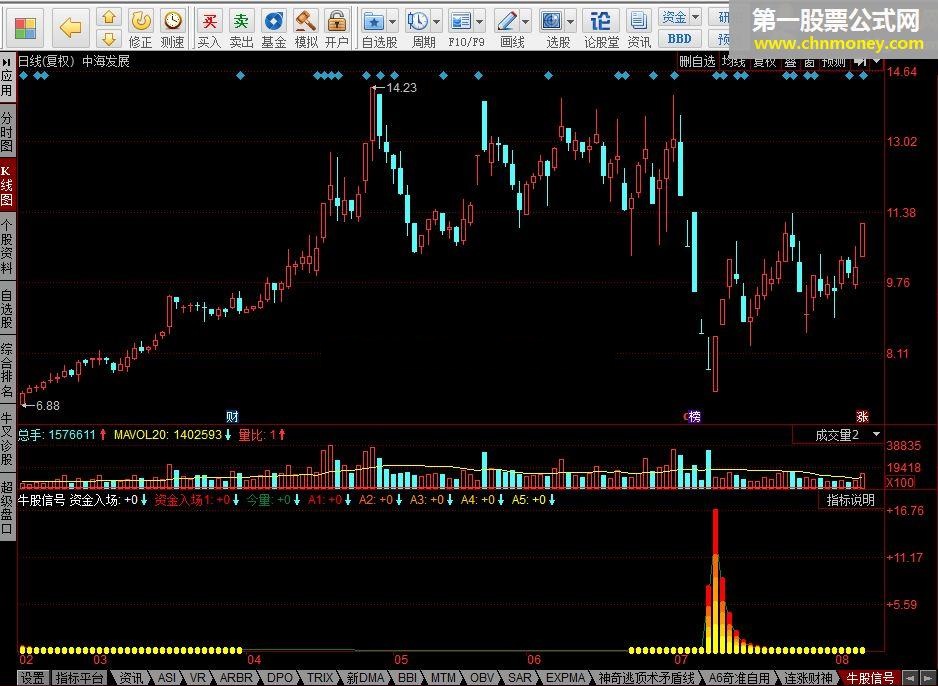Open the 个股资料 sidebar tab
The height and width of the screenshot is (686, 938).
[x=7, y=246]
